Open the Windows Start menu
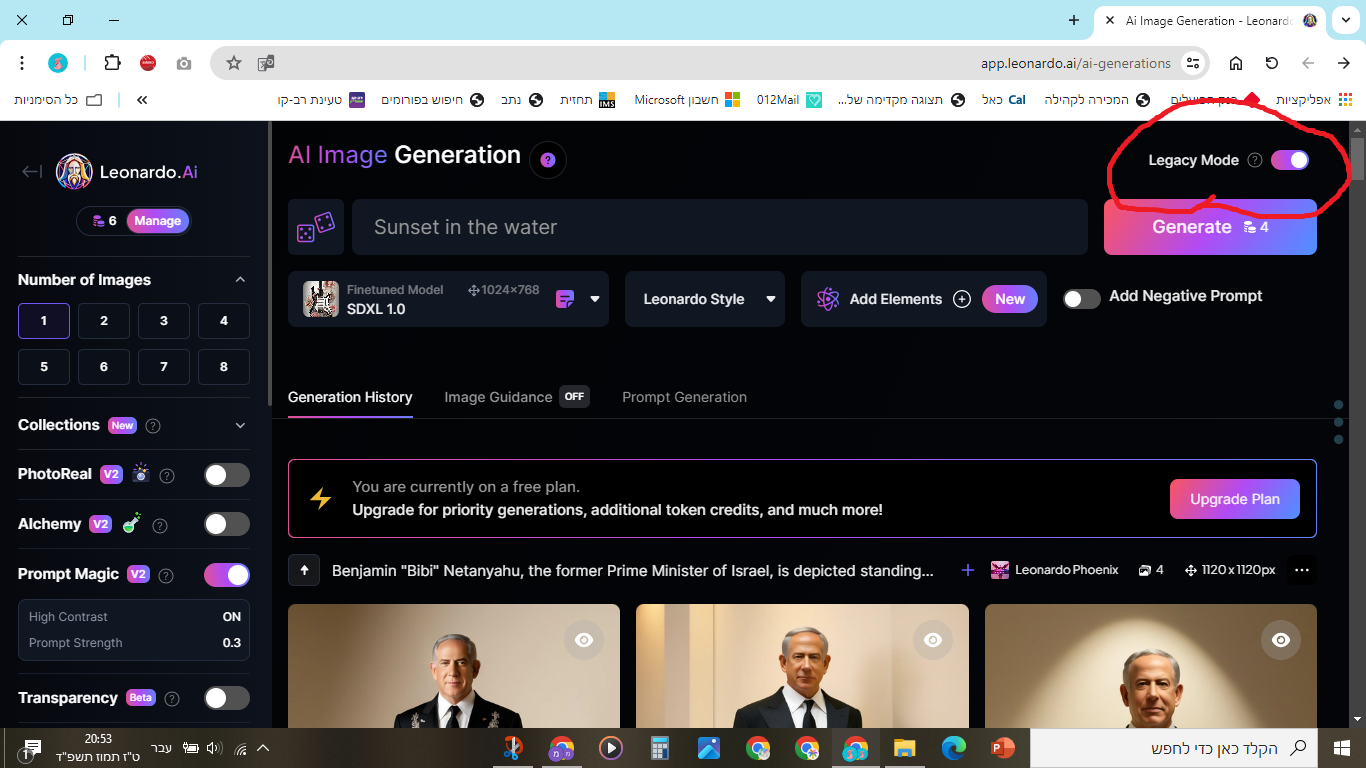 click(x=1341, y=747)
